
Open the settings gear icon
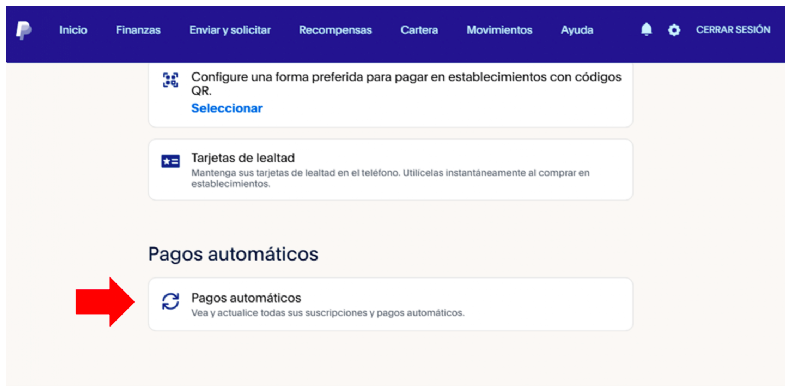pyautogui.click(x=674, y=30)
